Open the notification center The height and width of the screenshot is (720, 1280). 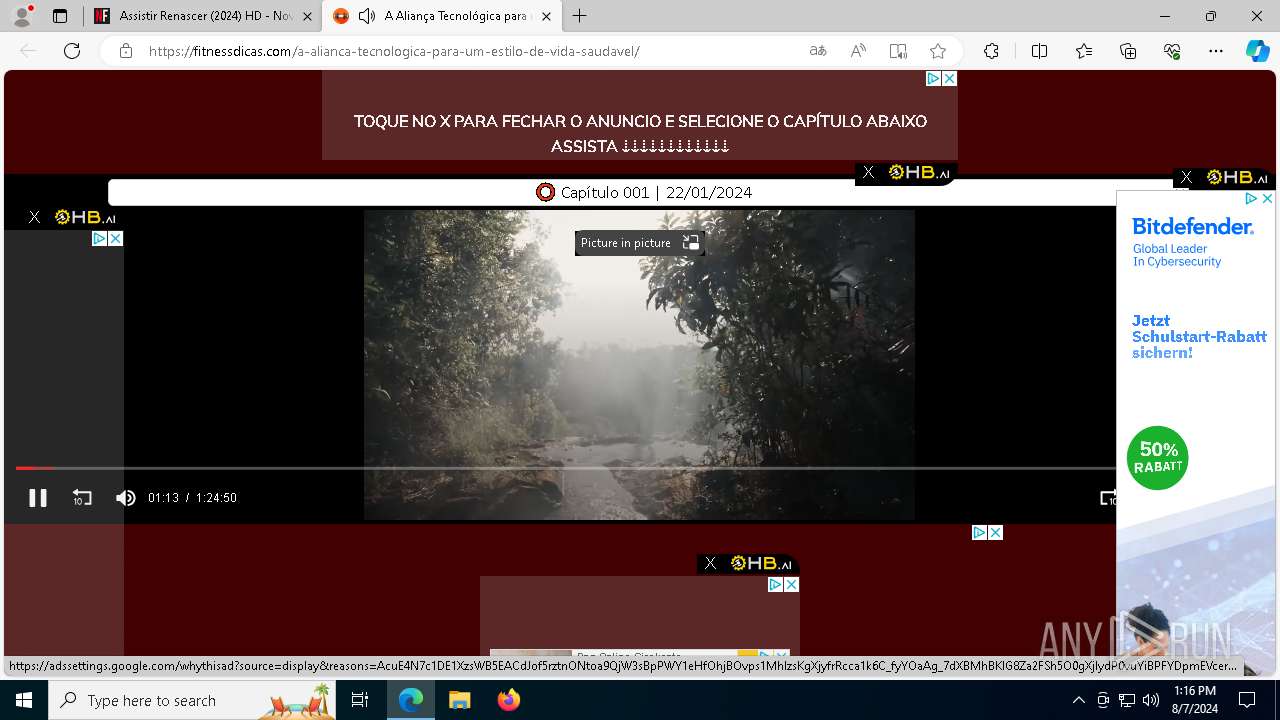point(1247,700)
